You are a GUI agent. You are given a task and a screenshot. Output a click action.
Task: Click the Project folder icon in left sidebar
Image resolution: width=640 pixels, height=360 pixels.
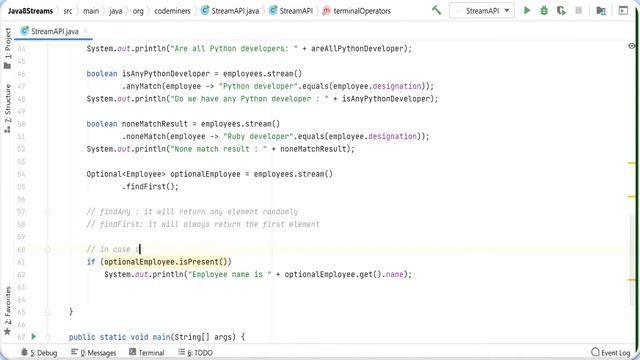(7, 65)
